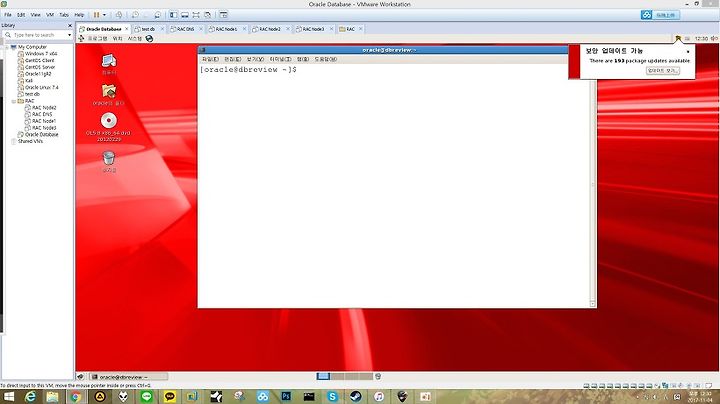Open Skype from Windows taskbar
Viewport: 720px width, 404px height.
coord(332,396)
